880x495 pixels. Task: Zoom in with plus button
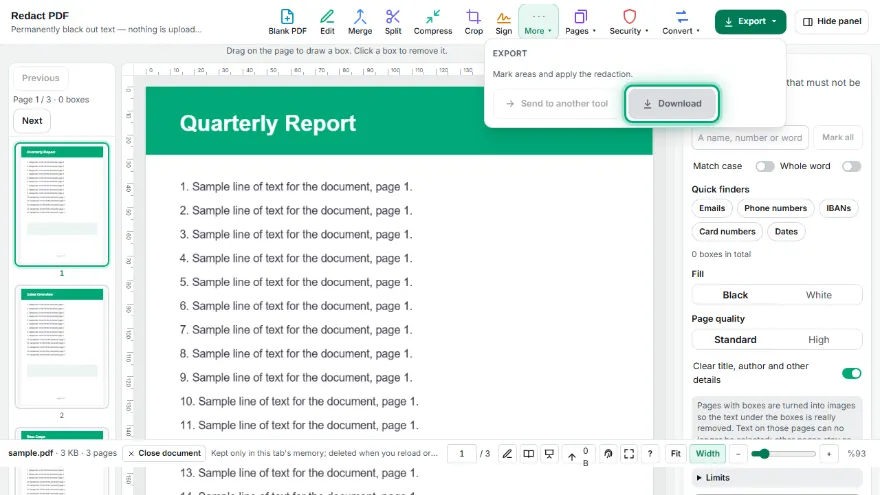pyautogui.click(x=829, y=453)
